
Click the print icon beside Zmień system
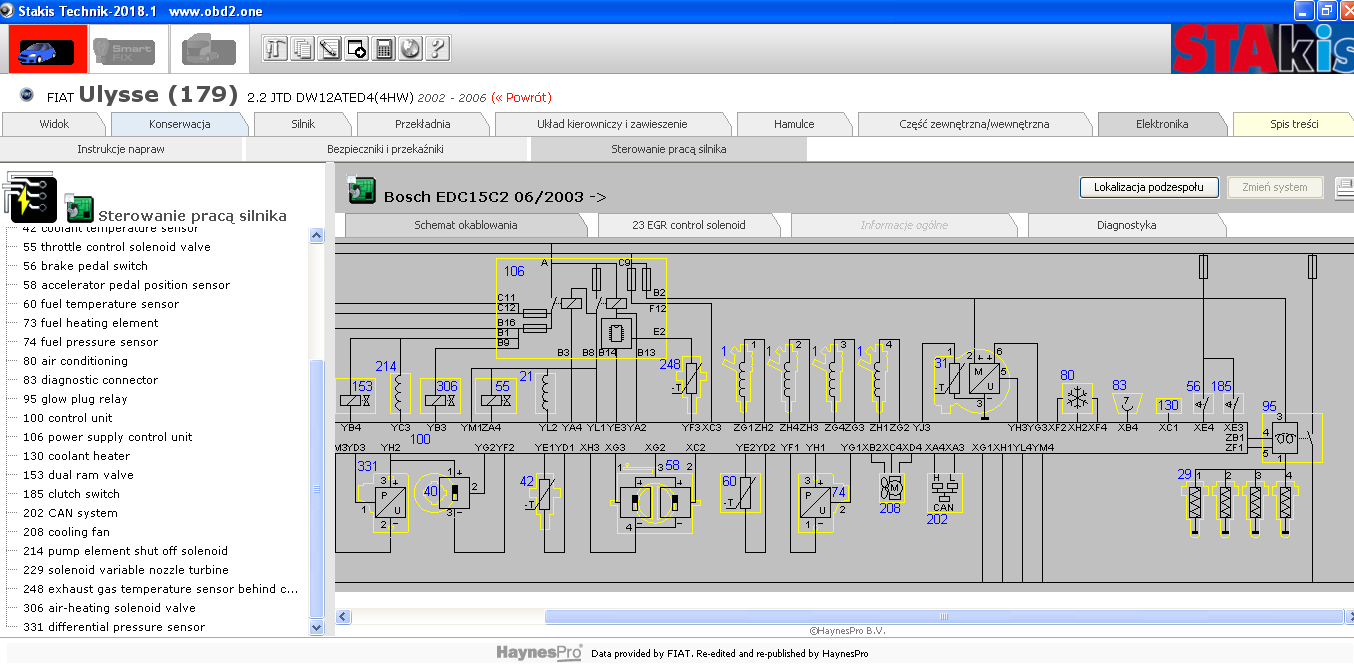pos(1344,188)
